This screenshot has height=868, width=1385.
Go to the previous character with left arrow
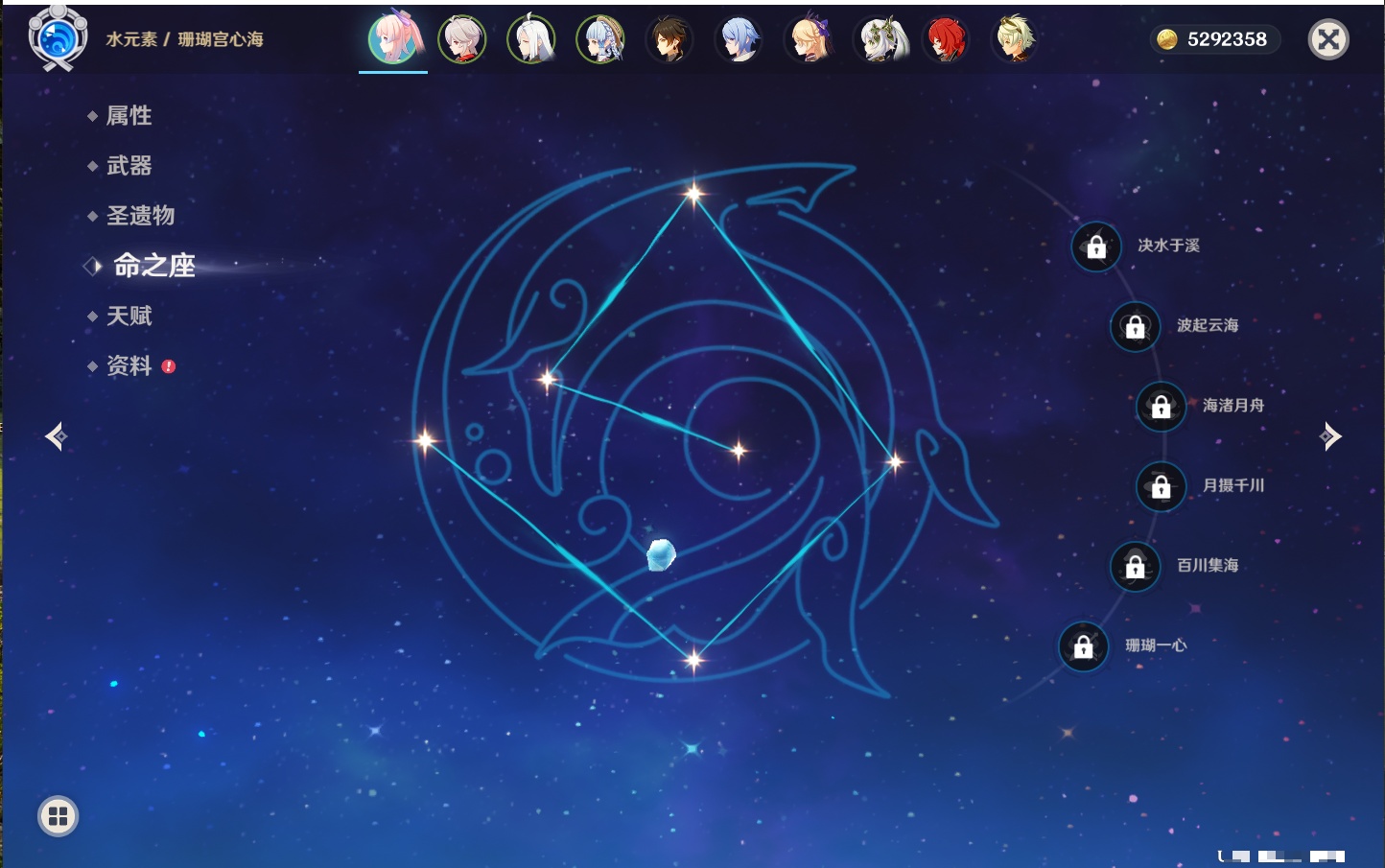[x=56, y=436]
